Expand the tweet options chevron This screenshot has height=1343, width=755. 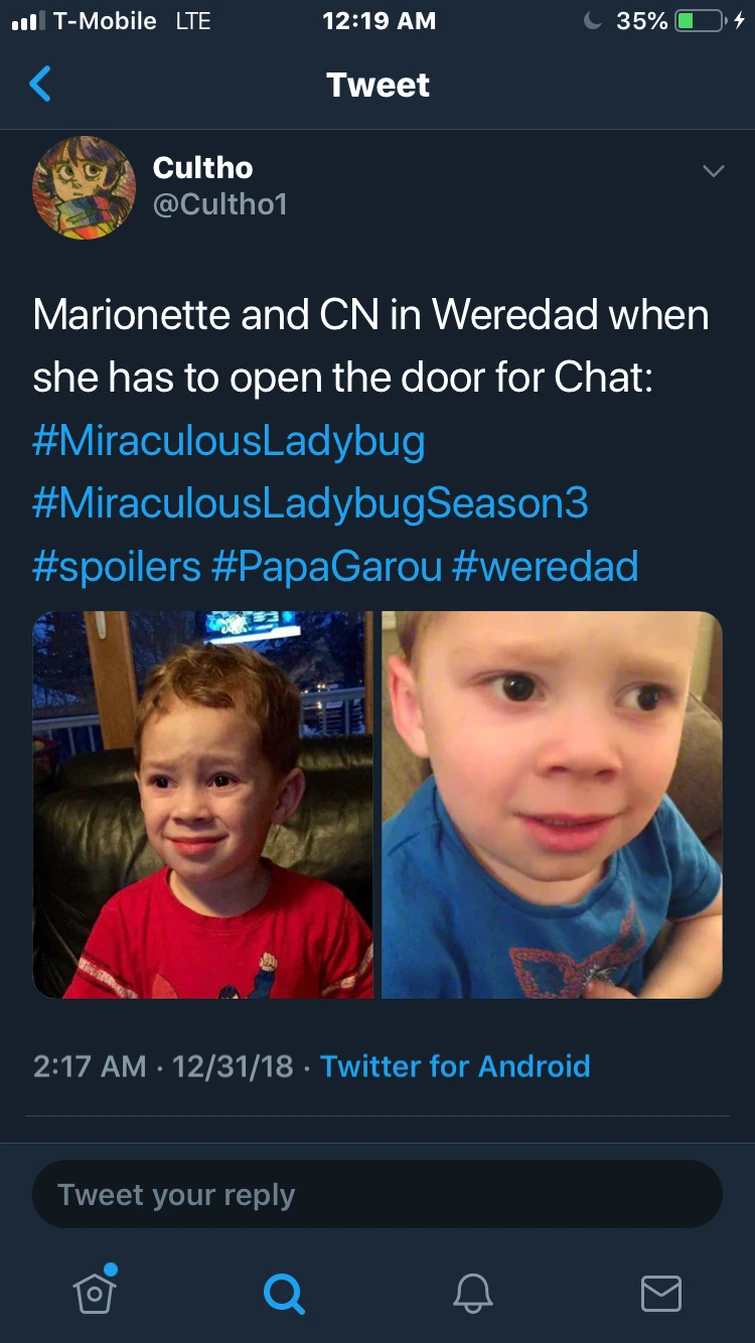(713, 172)
